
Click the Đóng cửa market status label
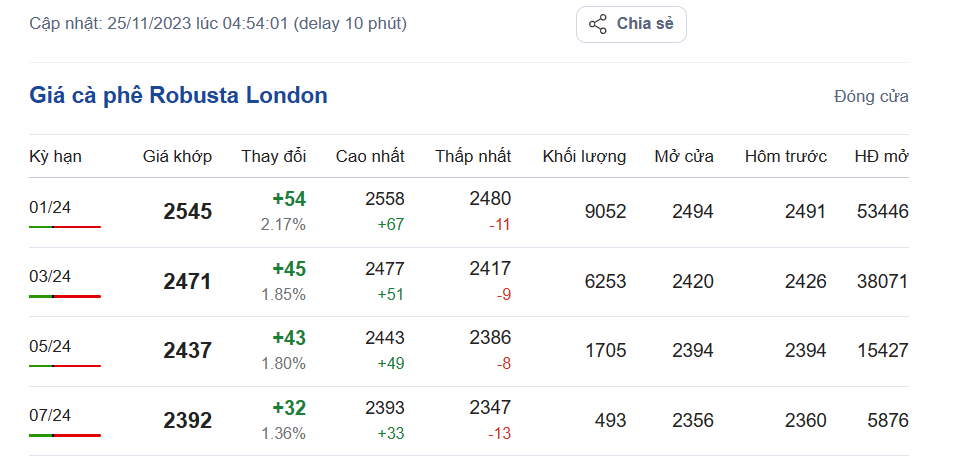point(871,96)
